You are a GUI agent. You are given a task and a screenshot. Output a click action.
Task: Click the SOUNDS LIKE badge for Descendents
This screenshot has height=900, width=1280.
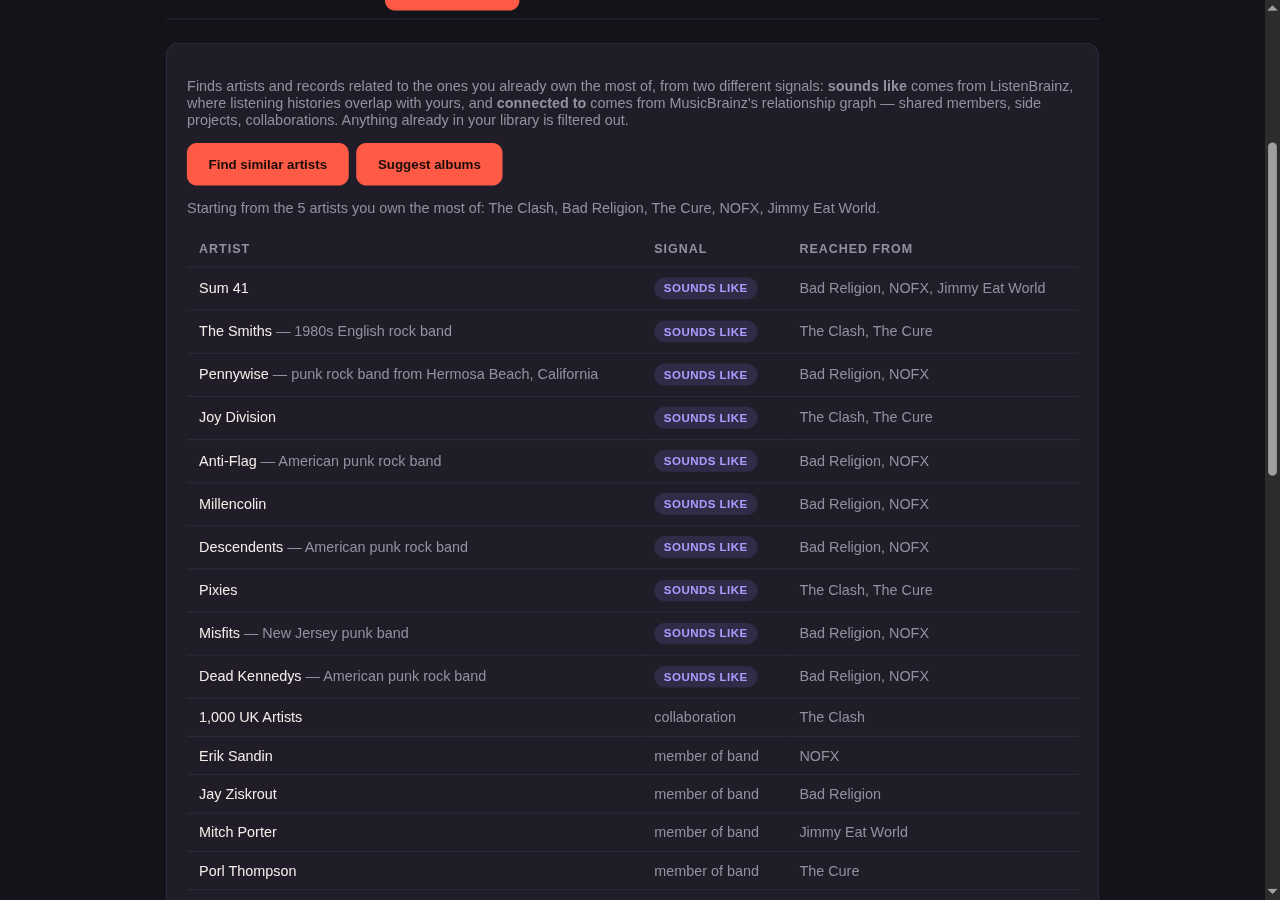coord(706,547)
